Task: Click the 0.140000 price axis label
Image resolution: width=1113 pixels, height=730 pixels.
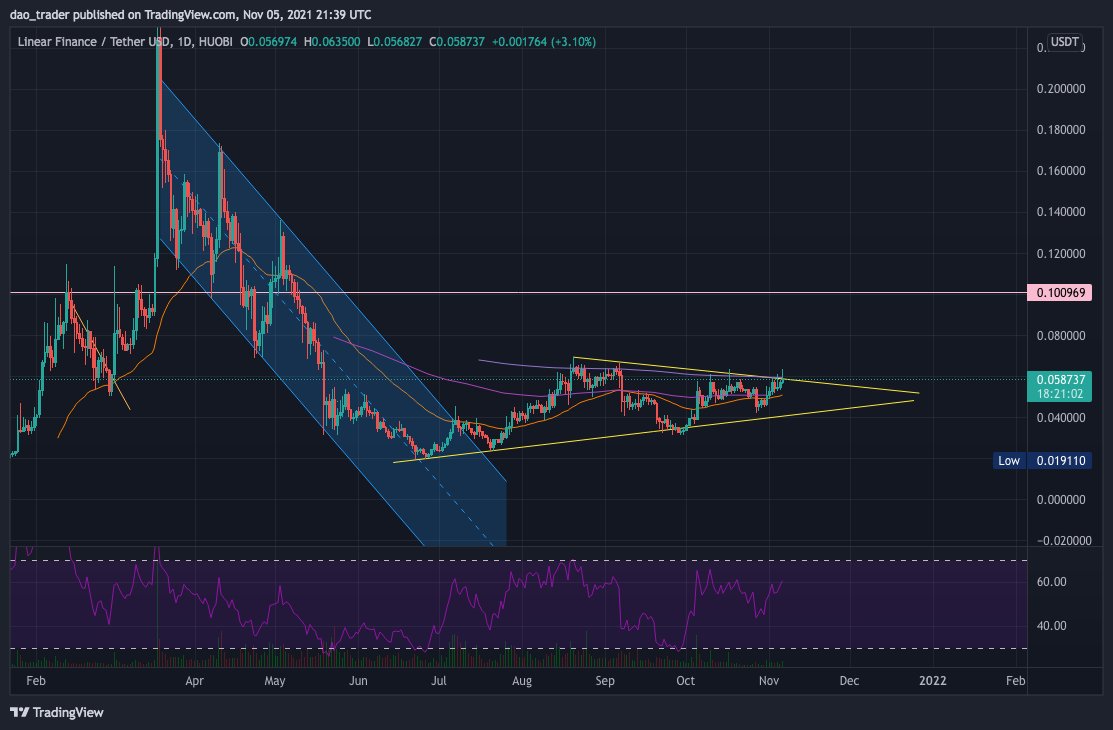Action: 1060,212
